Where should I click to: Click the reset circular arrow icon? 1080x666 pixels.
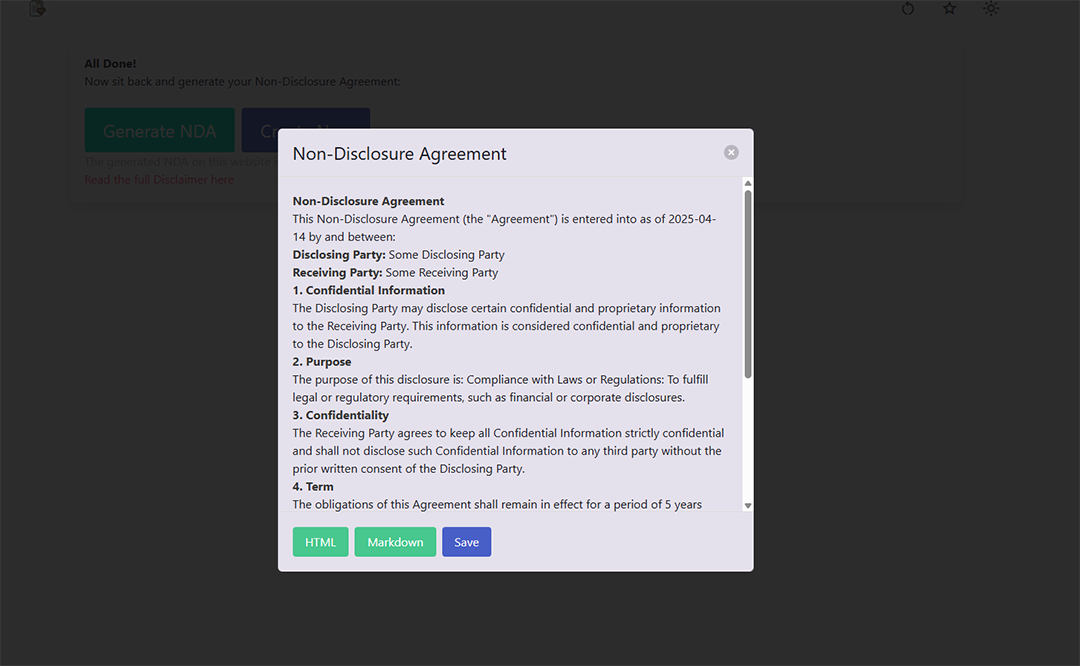(x=908, y=9)
